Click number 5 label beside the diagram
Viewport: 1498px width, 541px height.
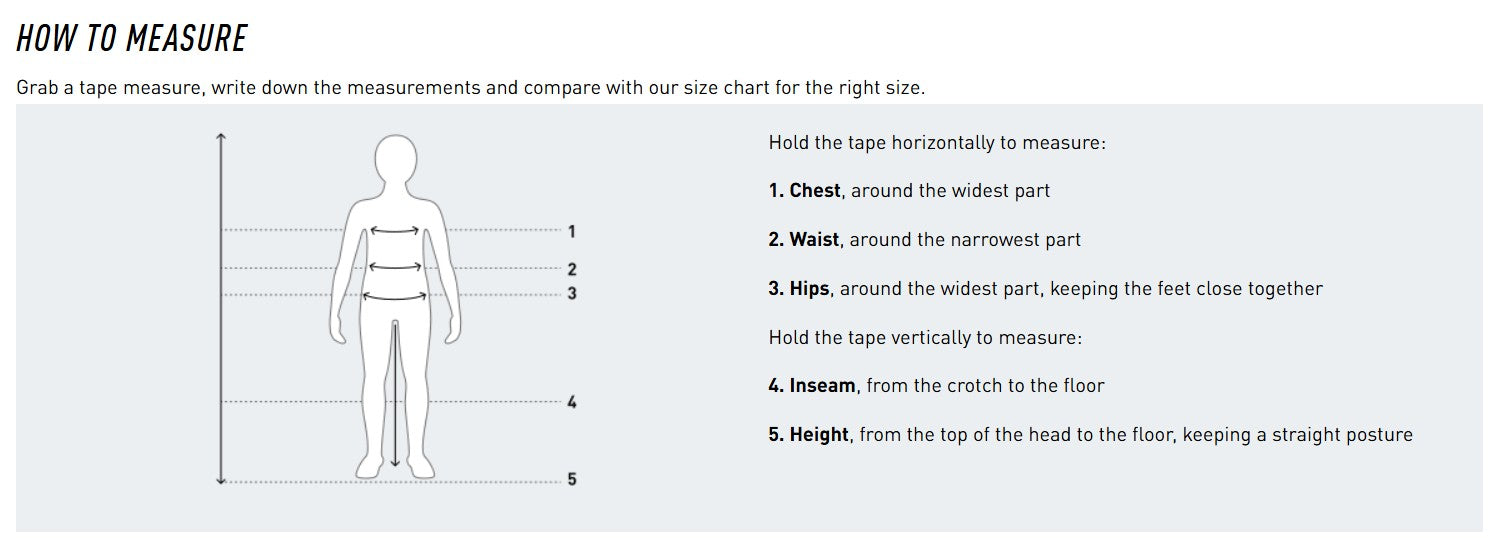click(572, 480)
